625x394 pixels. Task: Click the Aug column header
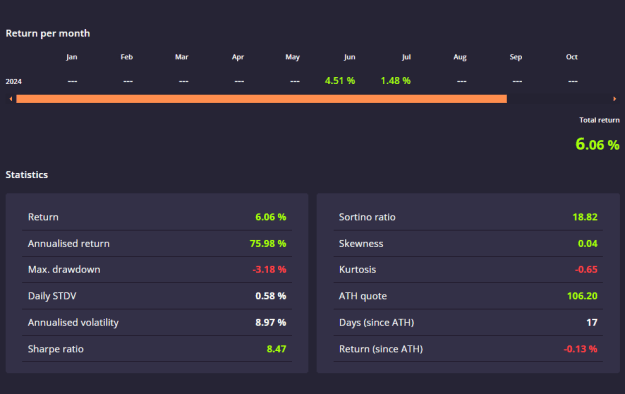tap(460, 57)
